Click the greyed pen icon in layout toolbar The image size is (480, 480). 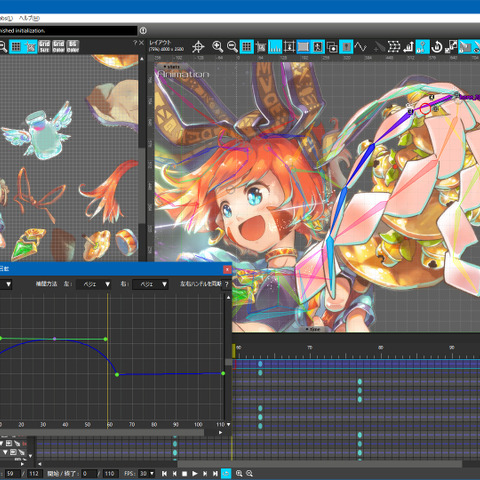click(379, 47)
